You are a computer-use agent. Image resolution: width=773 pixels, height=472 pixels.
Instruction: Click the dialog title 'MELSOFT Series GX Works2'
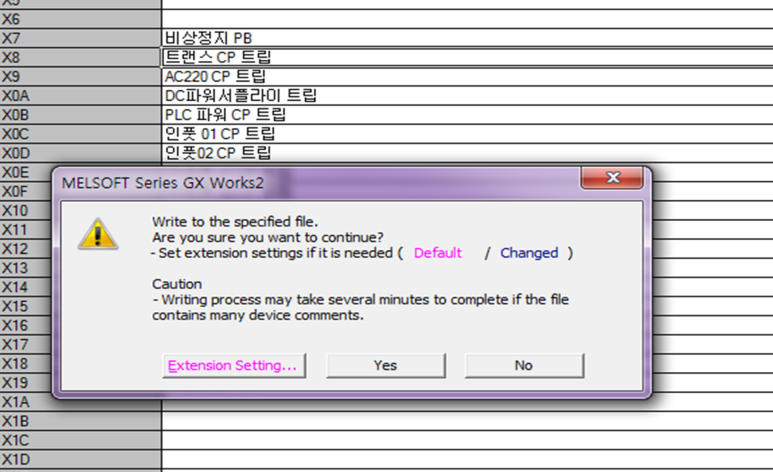(163, 183)
